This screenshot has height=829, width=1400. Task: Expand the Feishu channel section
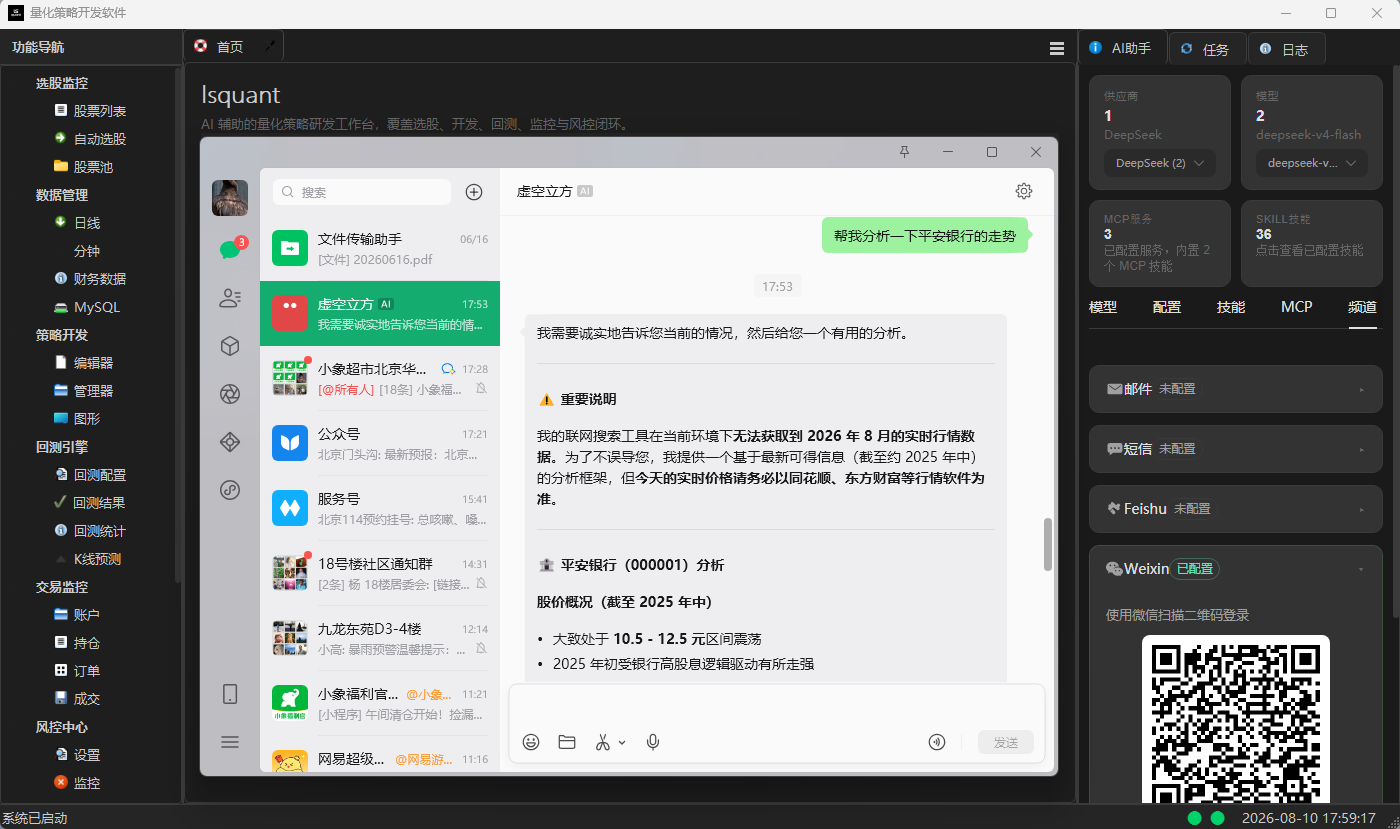click(x=1236, y=509)
